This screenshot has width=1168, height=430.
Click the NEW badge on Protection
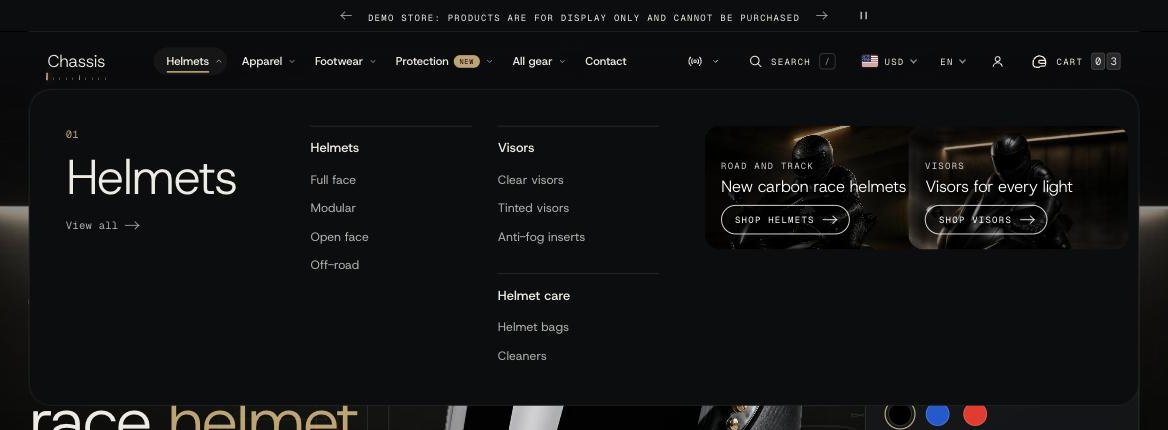coord(467,62)
